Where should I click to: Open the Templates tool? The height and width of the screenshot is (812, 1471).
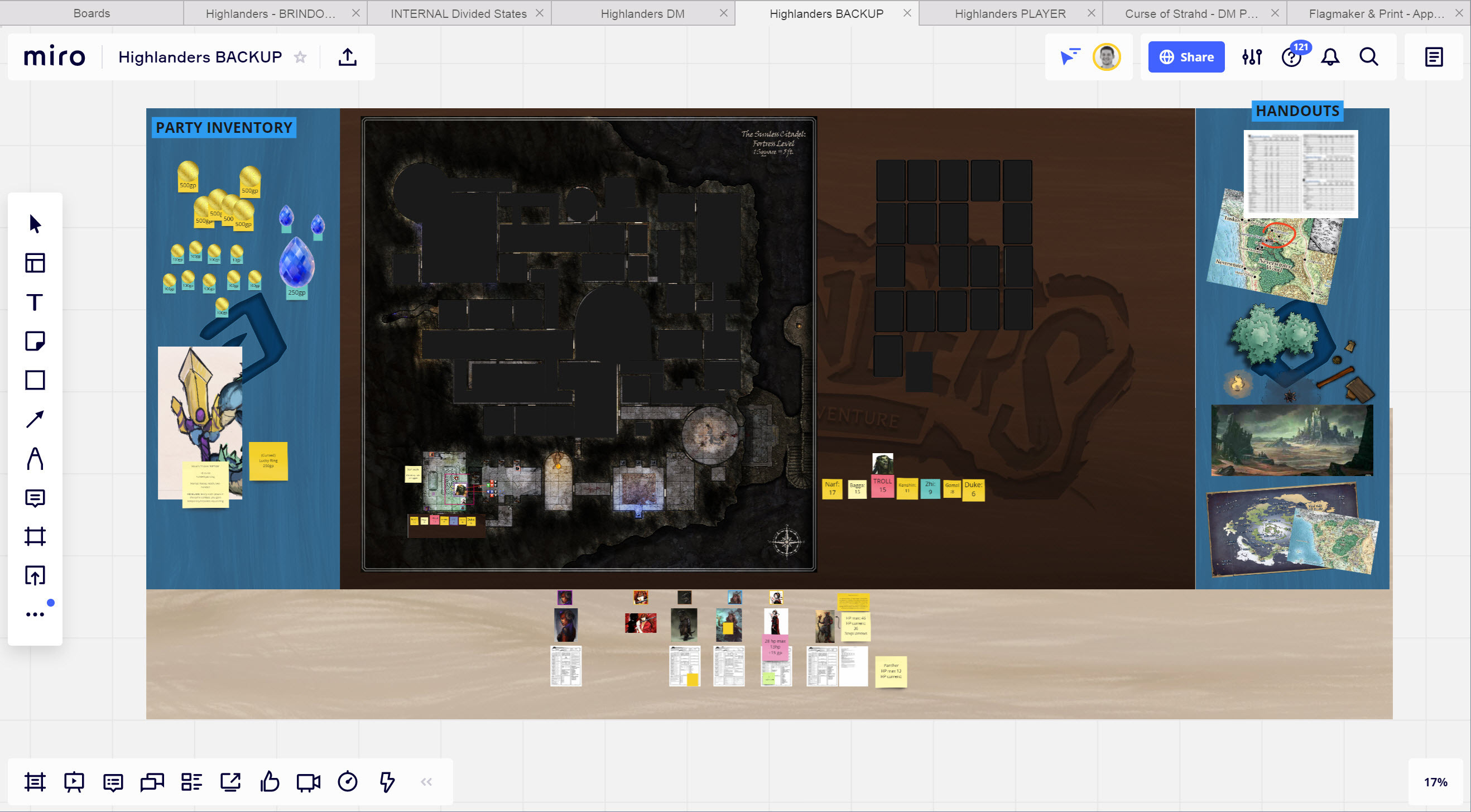(x=35, y=263)
